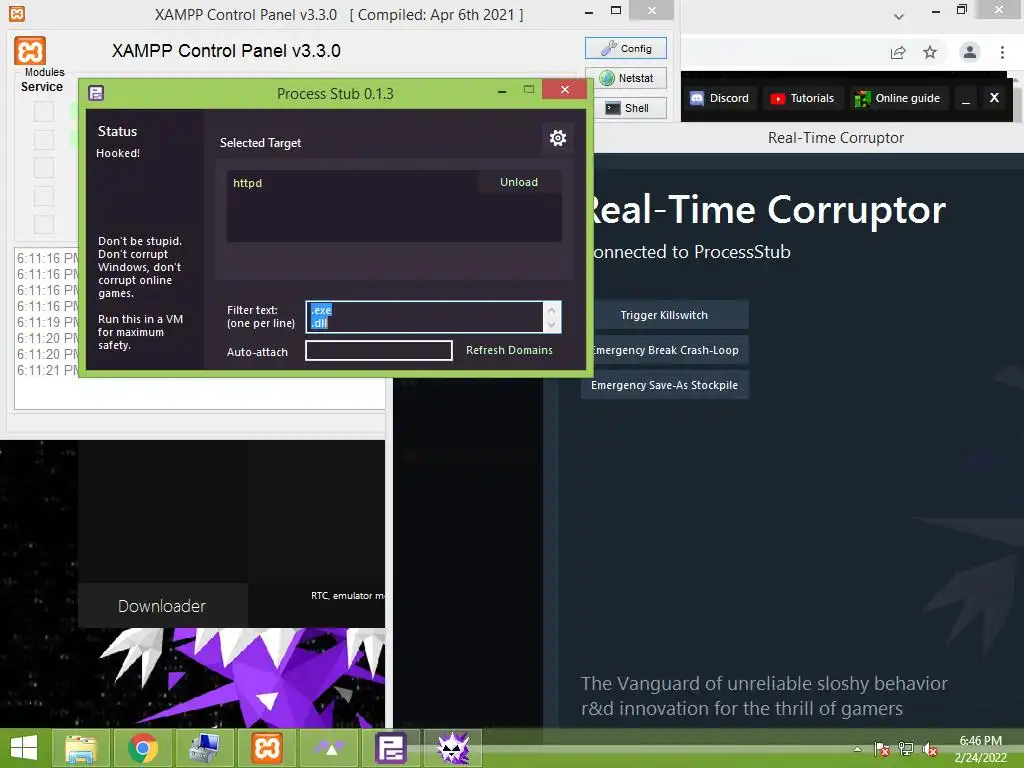Click the Chrome share page icon
Screen dimensions: 1024x768
tap(898, 52)
